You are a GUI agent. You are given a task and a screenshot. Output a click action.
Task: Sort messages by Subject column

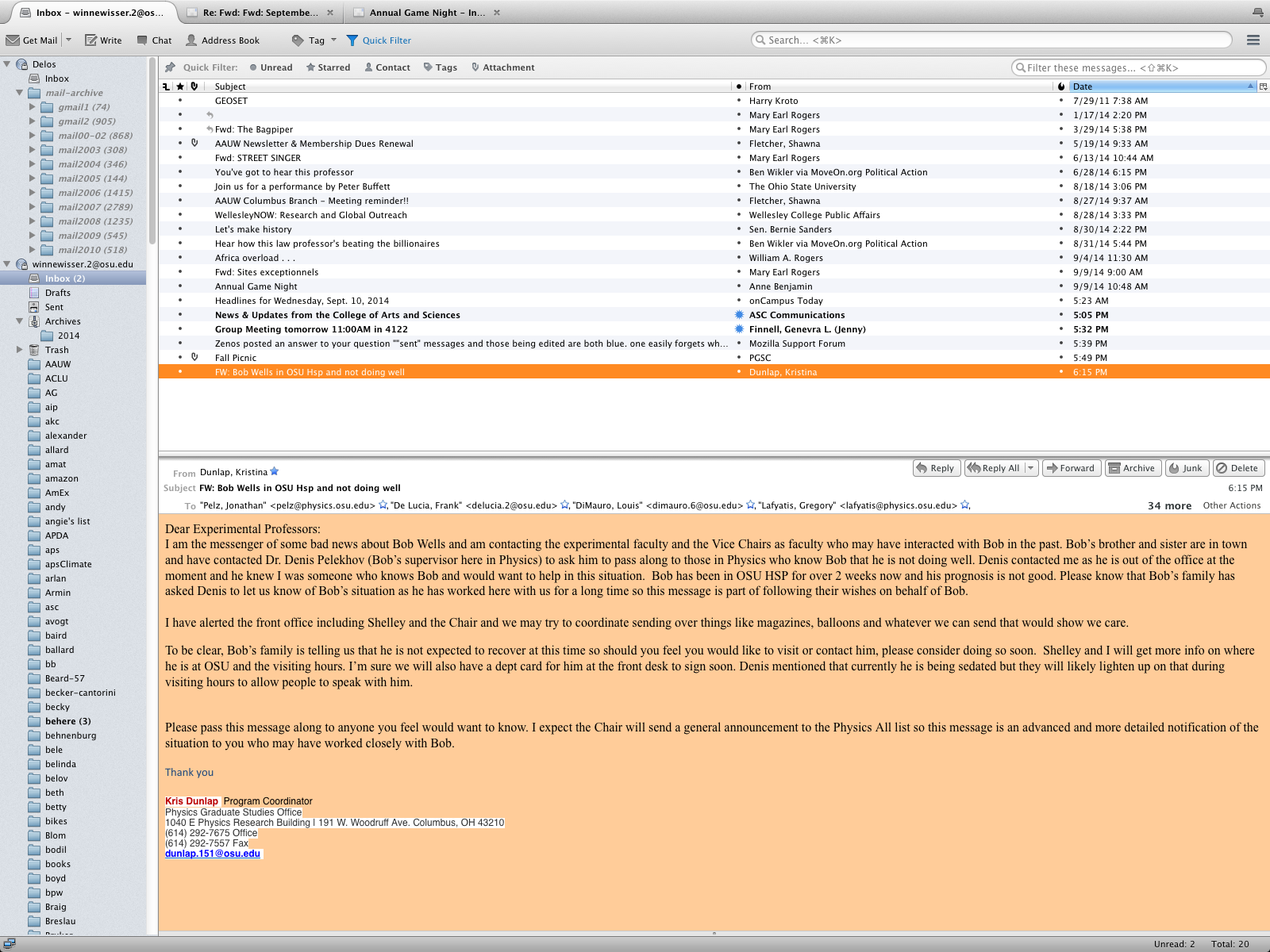[470, 86]
